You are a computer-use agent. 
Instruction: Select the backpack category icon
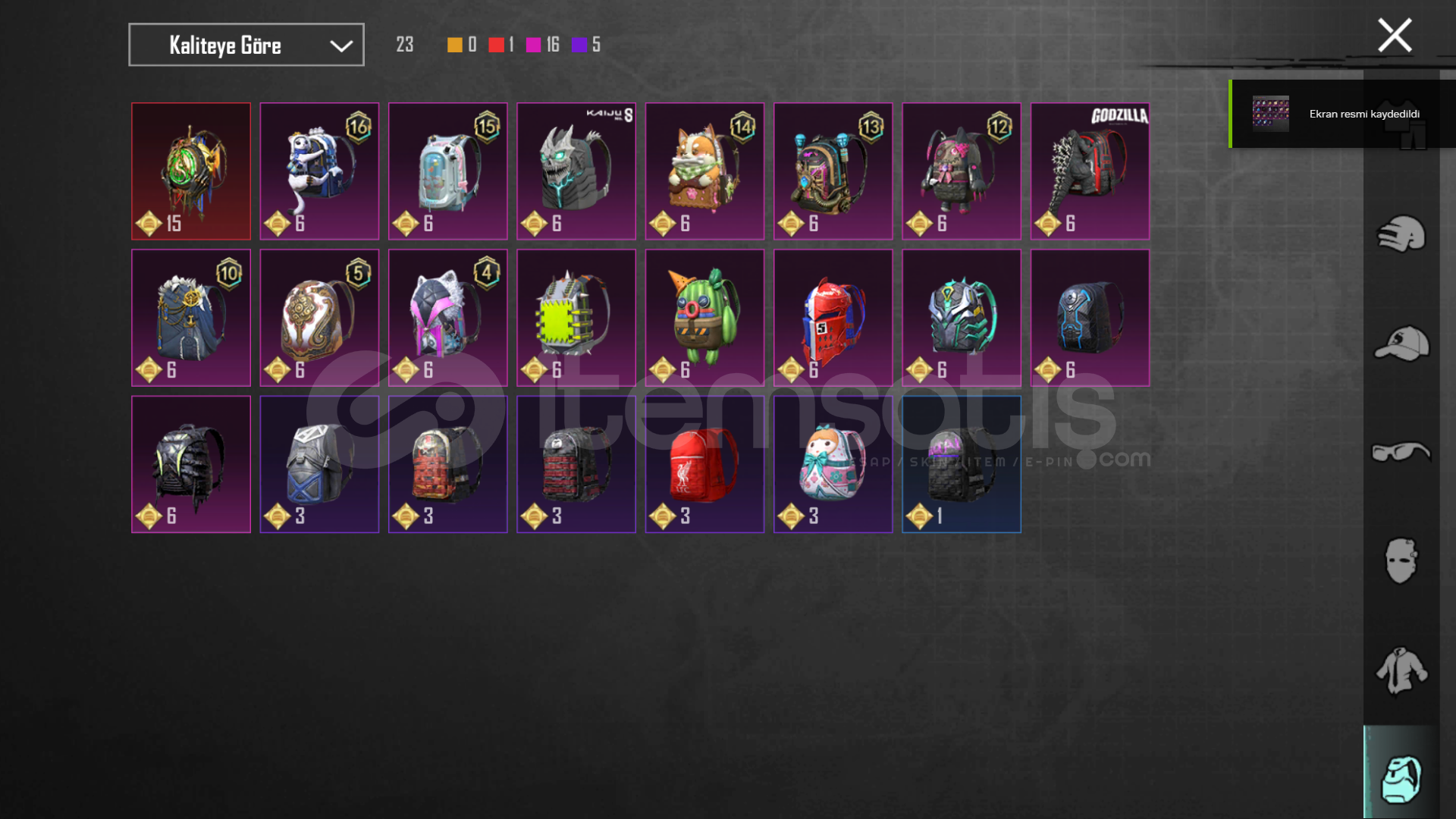(1401, 779)
